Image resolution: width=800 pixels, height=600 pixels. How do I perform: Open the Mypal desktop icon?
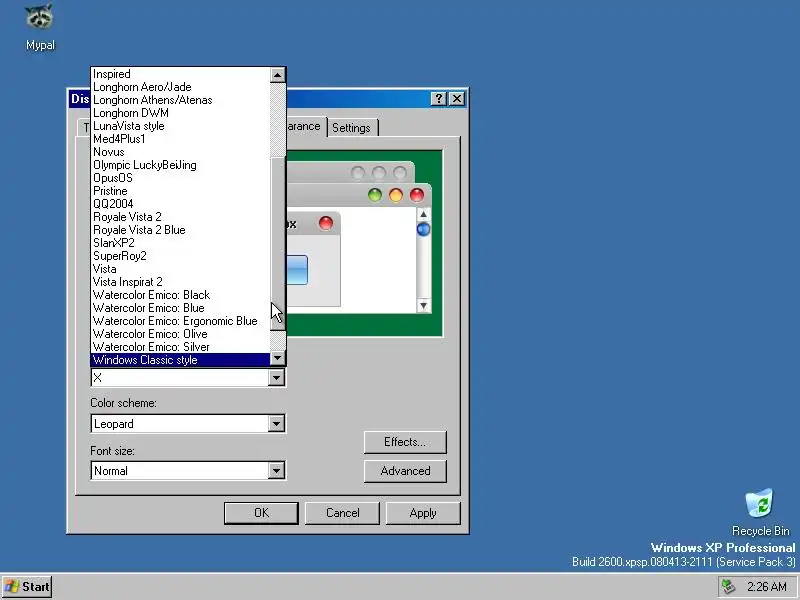pos(40,27)
